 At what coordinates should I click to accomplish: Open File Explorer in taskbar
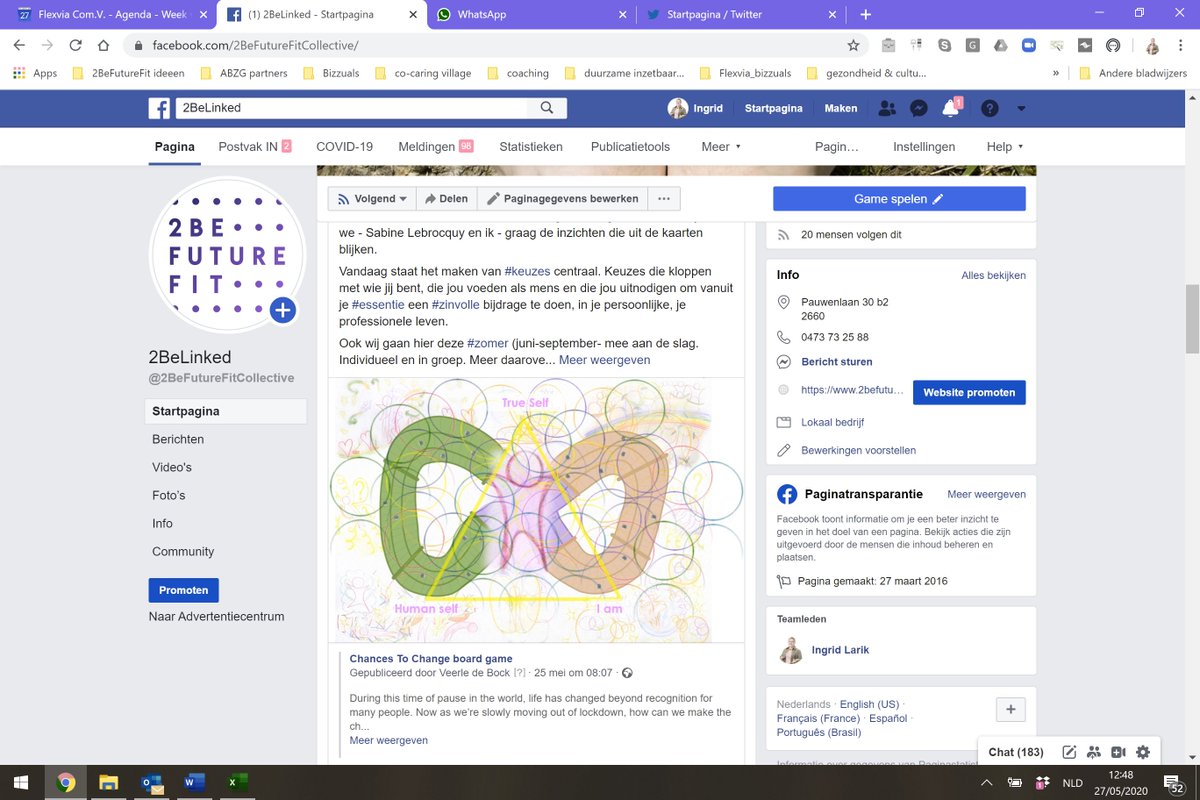pos(109,782)
